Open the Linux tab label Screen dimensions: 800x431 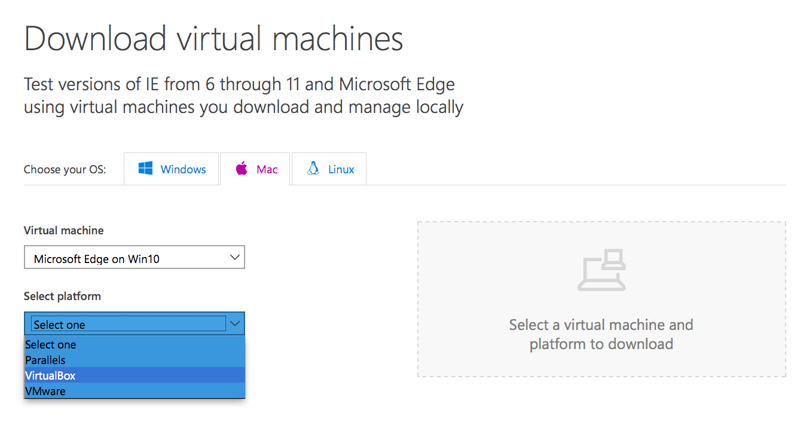[341, 170]
